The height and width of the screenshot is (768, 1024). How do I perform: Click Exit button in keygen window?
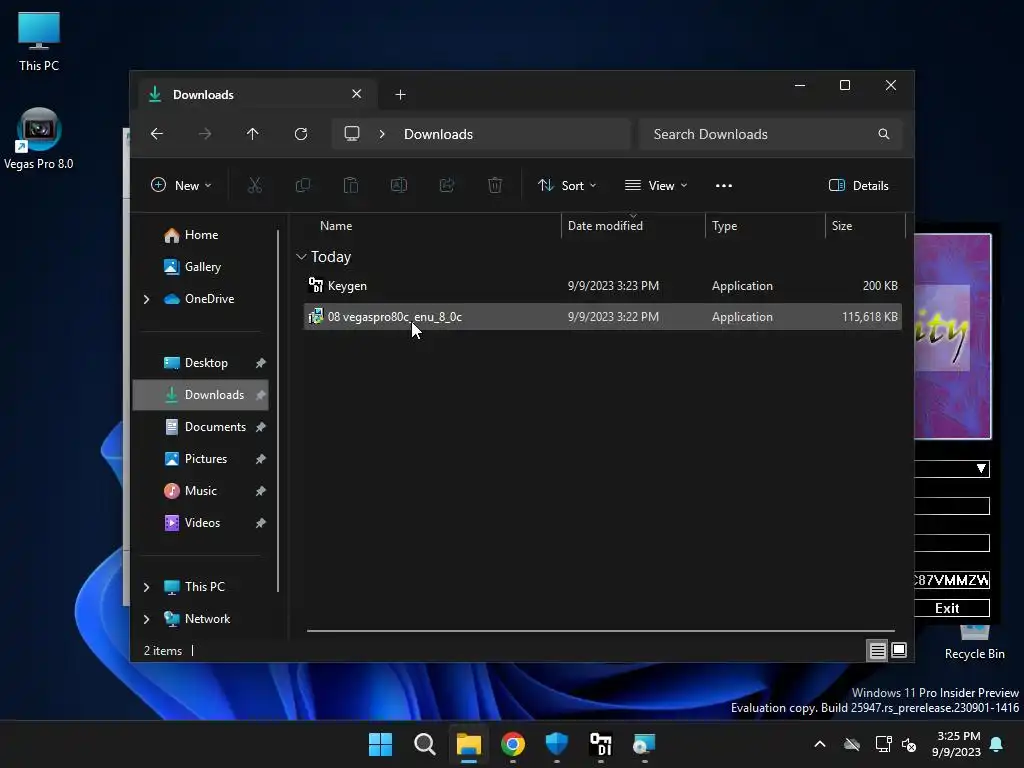(x=952, y=608)
